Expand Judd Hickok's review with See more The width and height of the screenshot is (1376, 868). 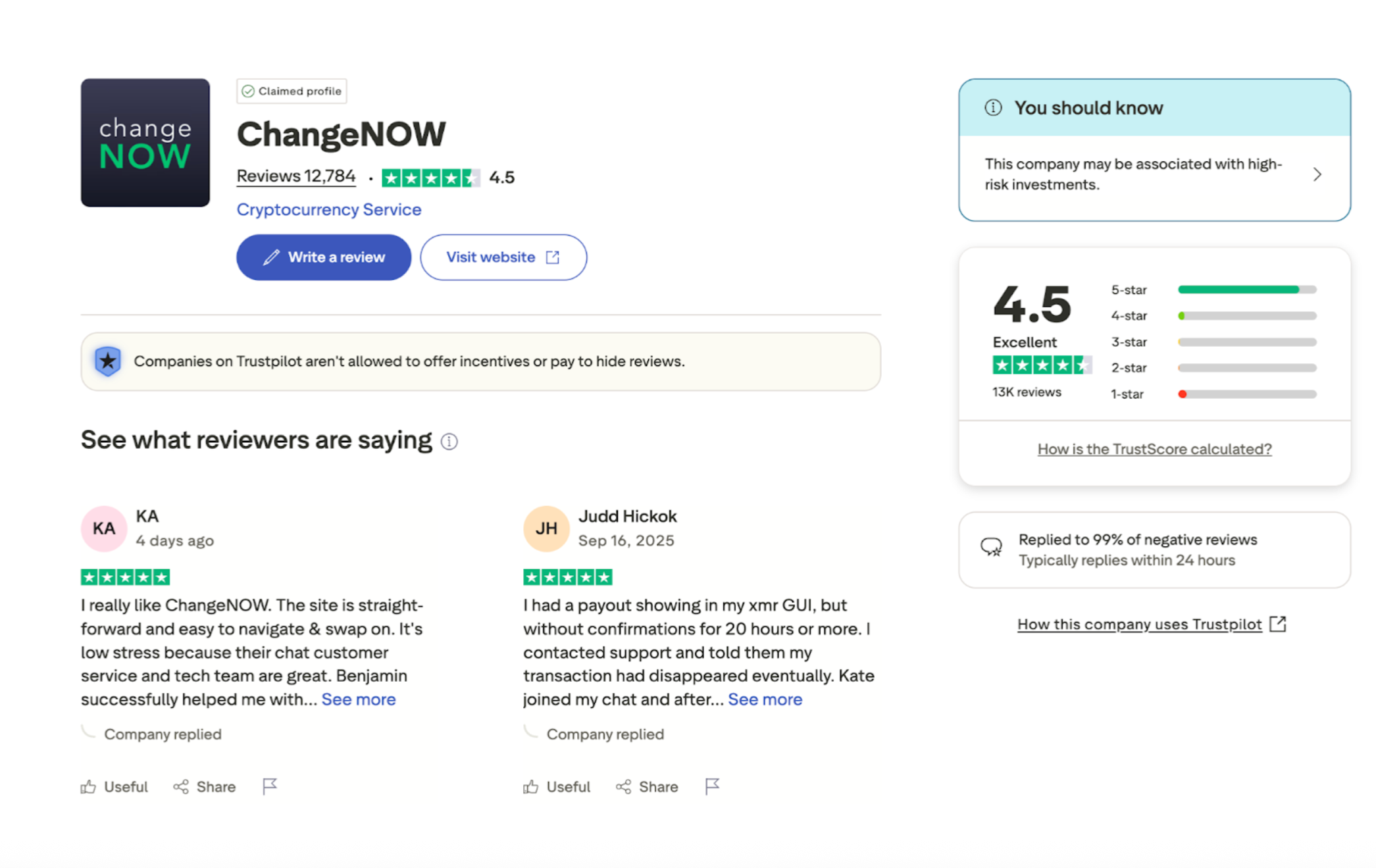point(765,699)
